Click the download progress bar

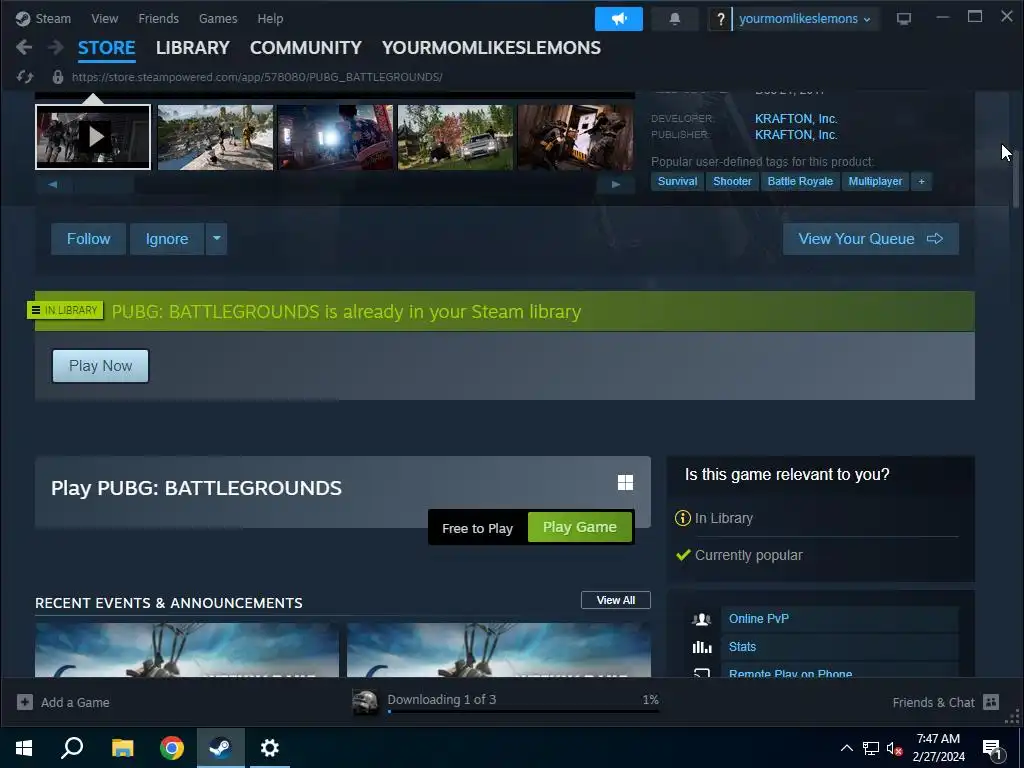523,711
